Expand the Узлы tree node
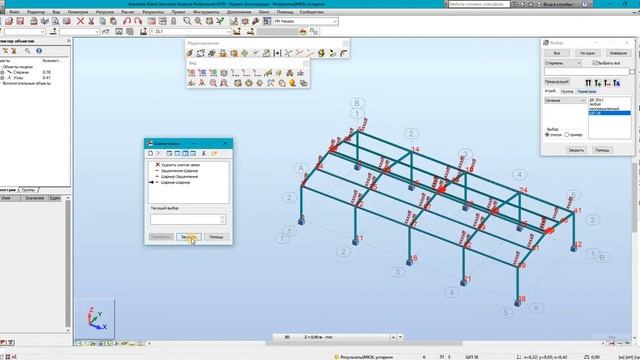Viewport: 640px width, 360px height. click(x=2, y=78)
